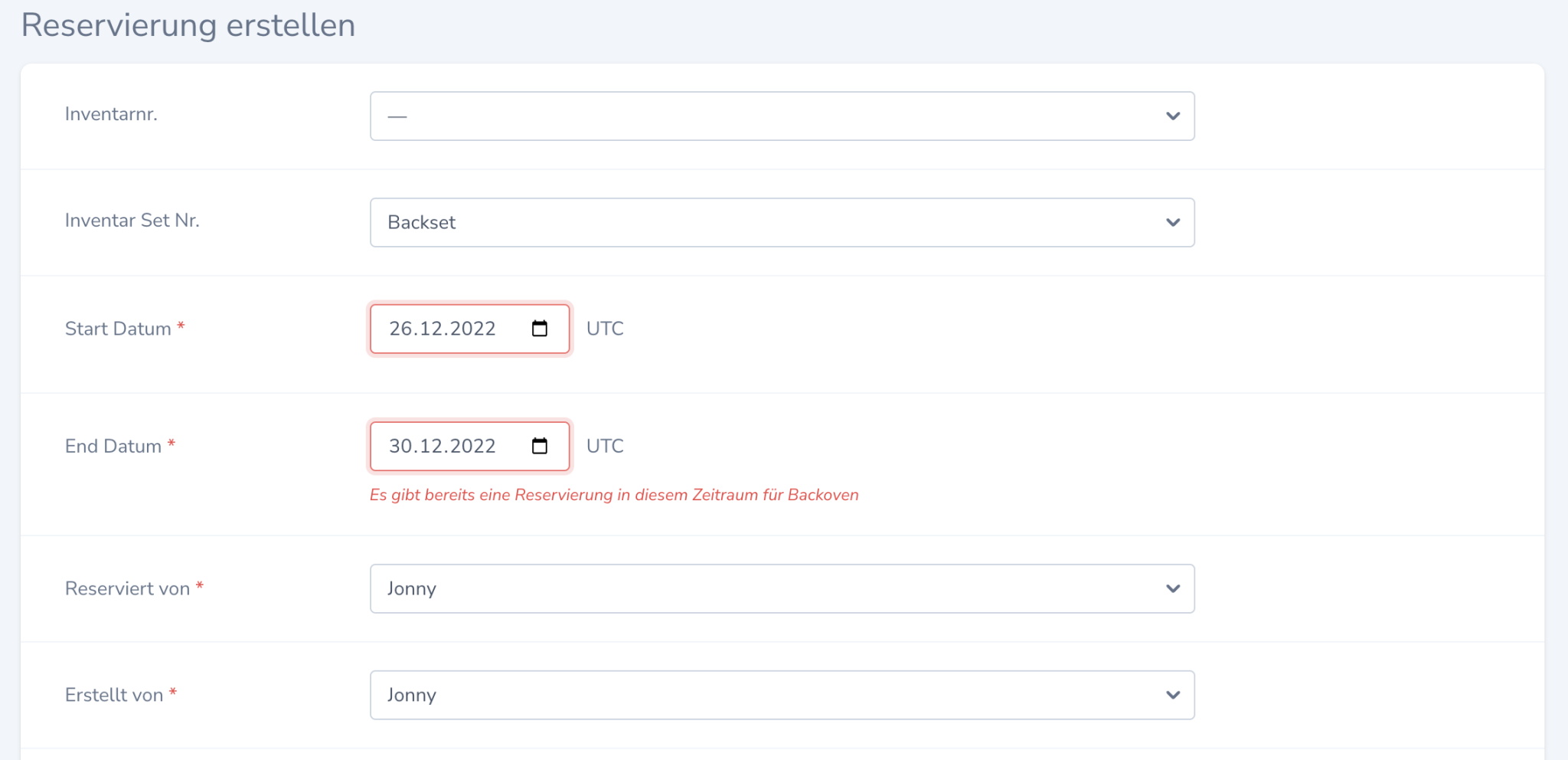This screenshot has width=1568, height=760.
Task: Click the chevron arrow of Inventarnr. dropdown
Action: pyautogui.click(x=1172, y=116)
